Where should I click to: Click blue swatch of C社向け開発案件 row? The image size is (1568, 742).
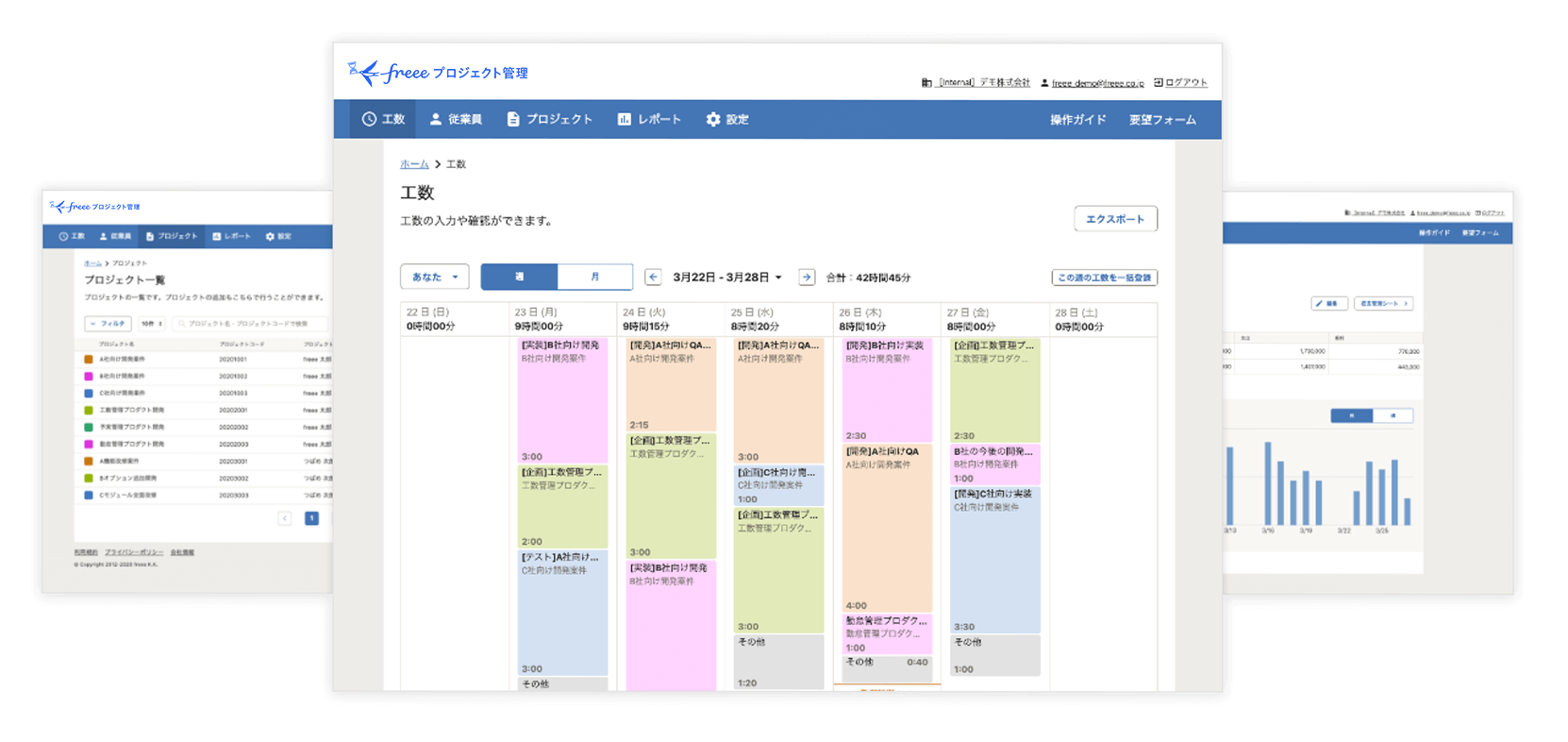pyautogui.click(x=89, y=393)
